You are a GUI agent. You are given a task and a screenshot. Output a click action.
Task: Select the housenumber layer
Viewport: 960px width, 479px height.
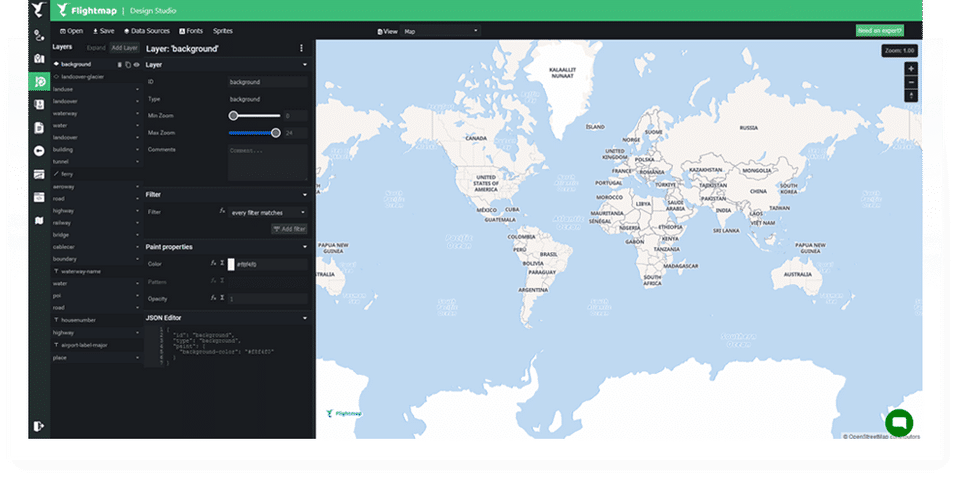(96, 320)
